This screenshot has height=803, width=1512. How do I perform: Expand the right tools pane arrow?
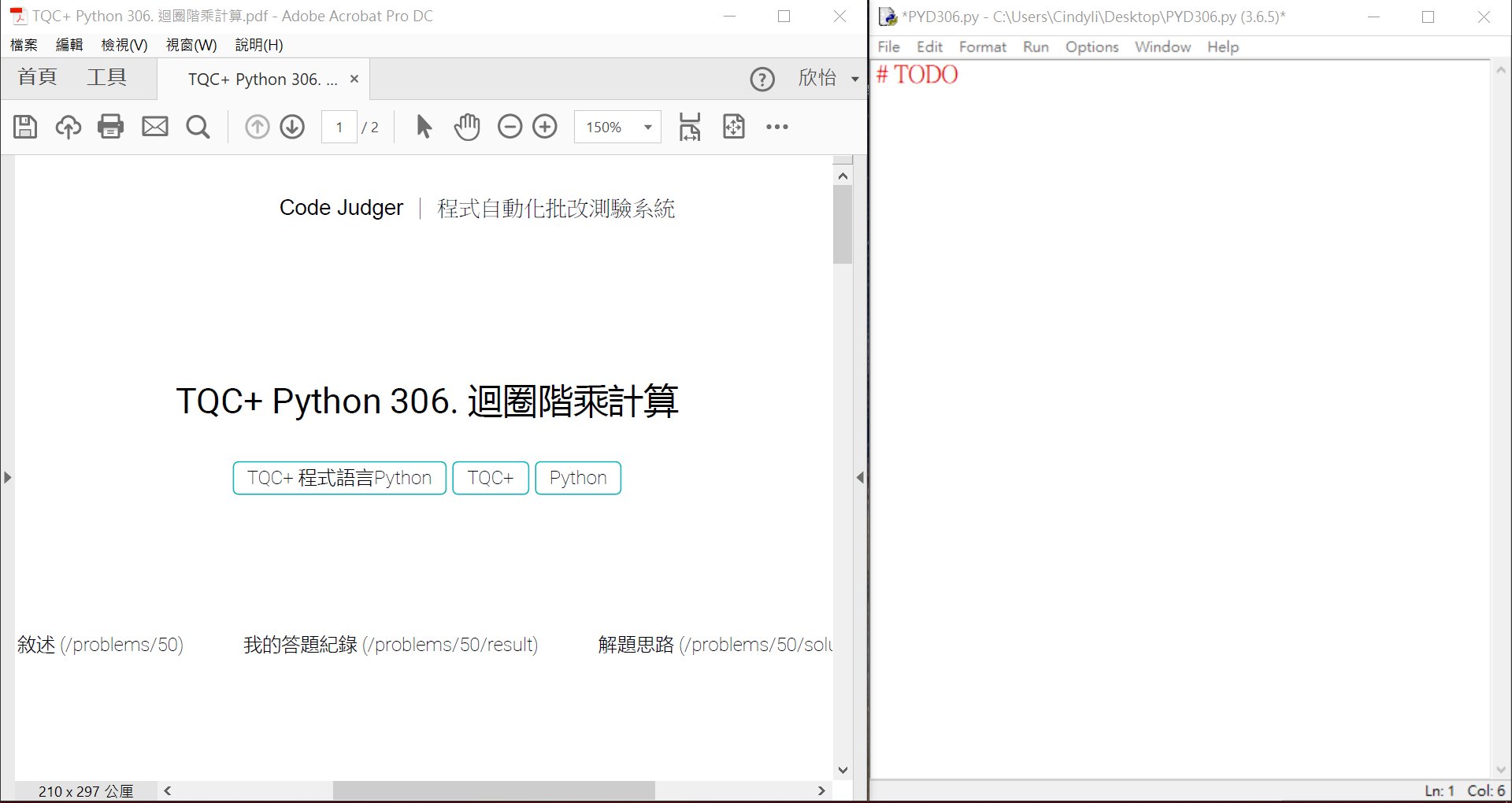(x=860, y=477)
